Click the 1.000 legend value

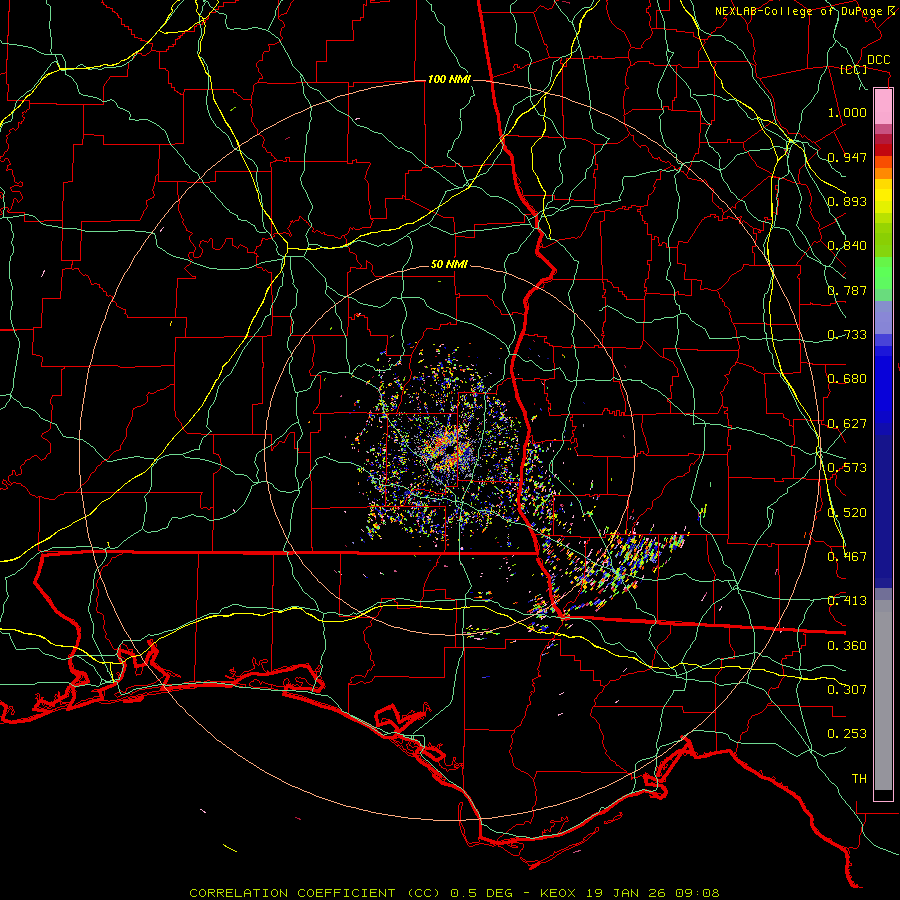[x=847, y=112]
